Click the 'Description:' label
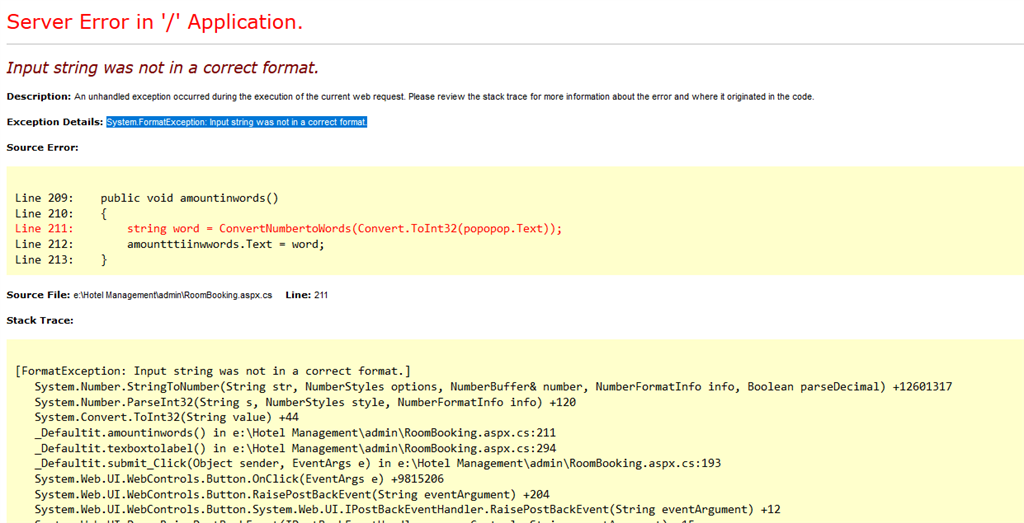Screen dimensions: 1024x523 [39, 97]
